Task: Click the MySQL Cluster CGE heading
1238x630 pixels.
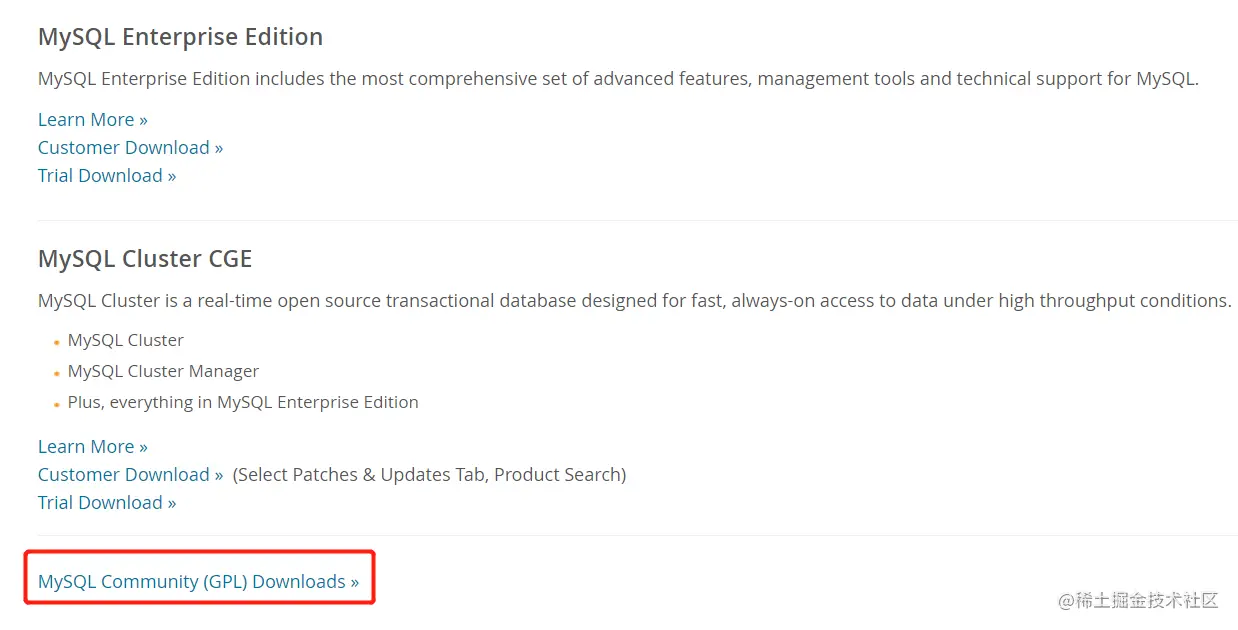Action: tap(145, 259)
